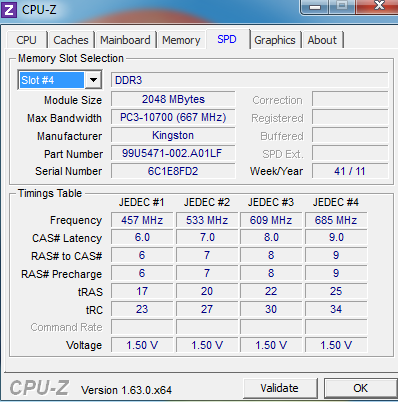Click the 609 MHz frequency cell
Screen dimensions: 398x402
[x=271, y=220]
